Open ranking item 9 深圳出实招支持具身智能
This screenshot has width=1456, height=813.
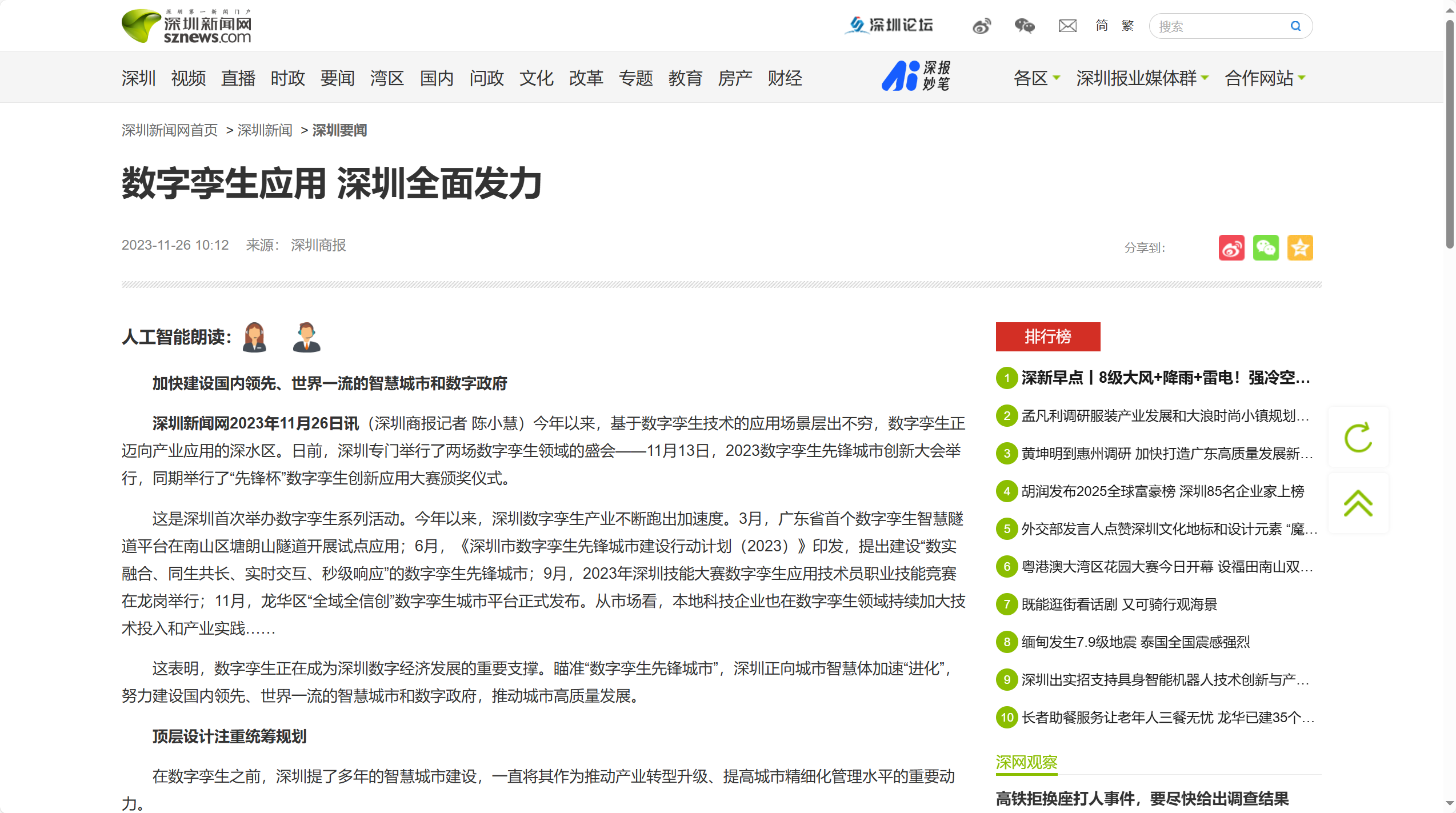(x=1165, y=679)
